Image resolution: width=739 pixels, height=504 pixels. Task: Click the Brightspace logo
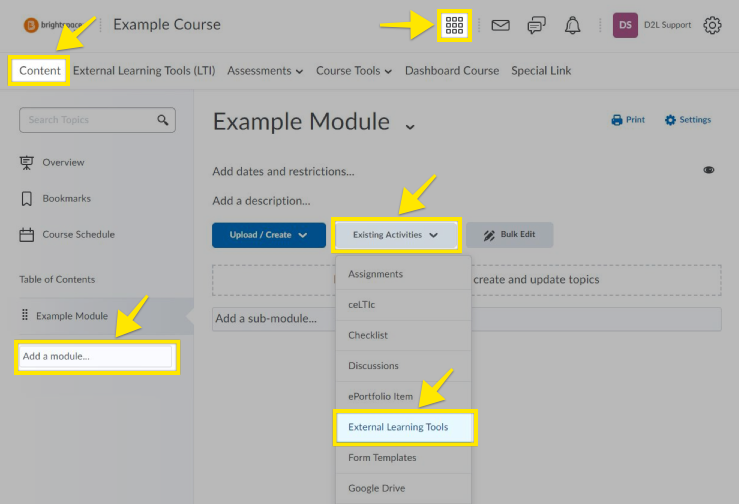click(53, 25)
